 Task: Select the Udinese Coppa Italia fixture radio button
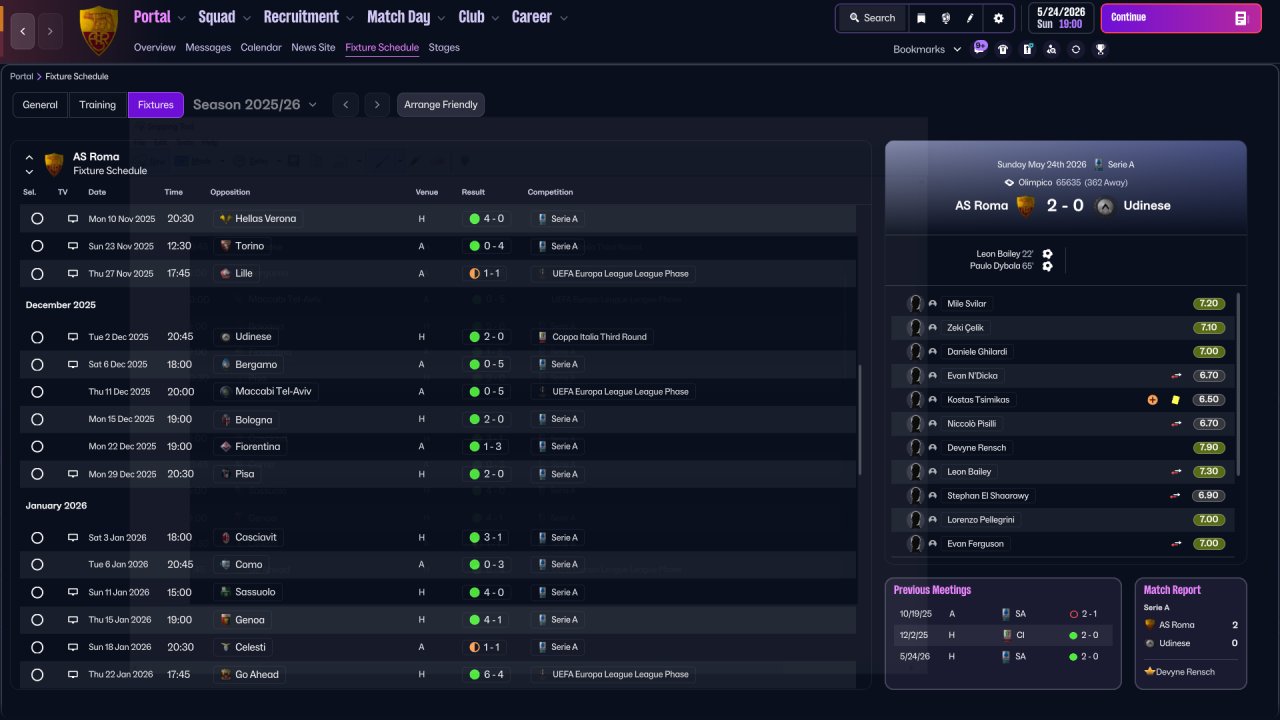click(x=37, y=337)
